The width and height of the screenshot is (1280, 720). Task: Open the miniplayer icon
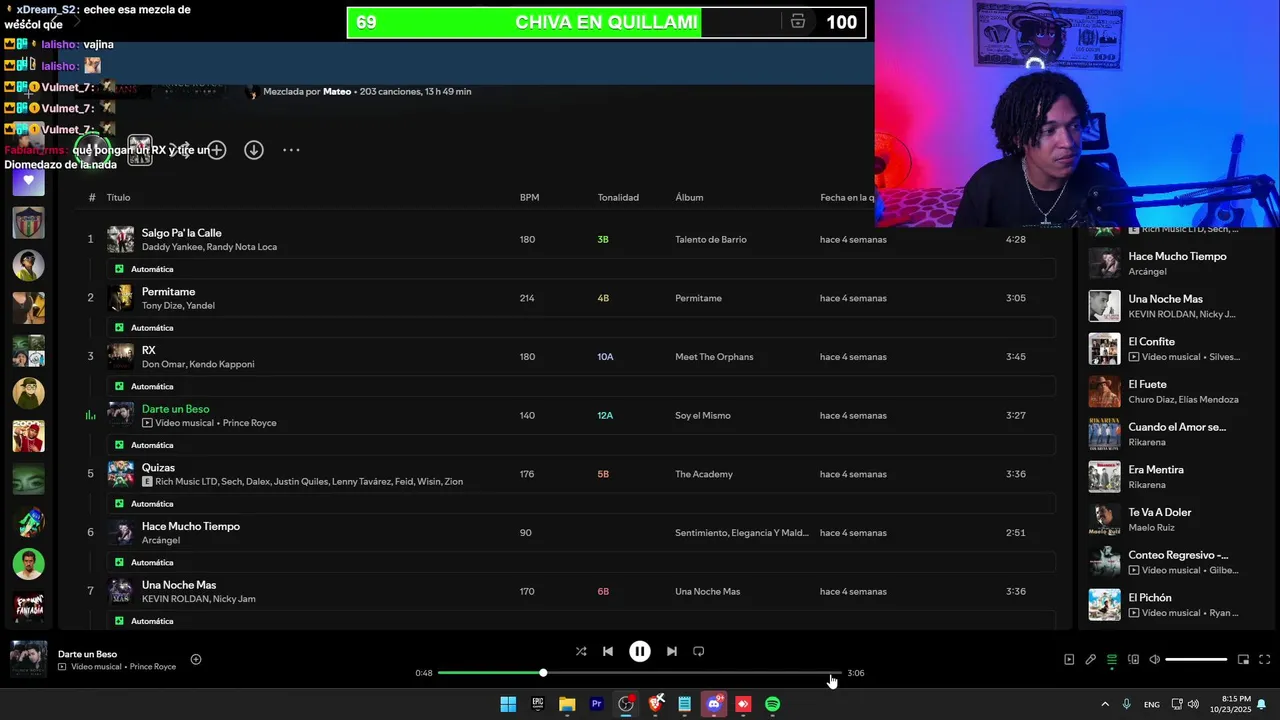coord(1244,660)
